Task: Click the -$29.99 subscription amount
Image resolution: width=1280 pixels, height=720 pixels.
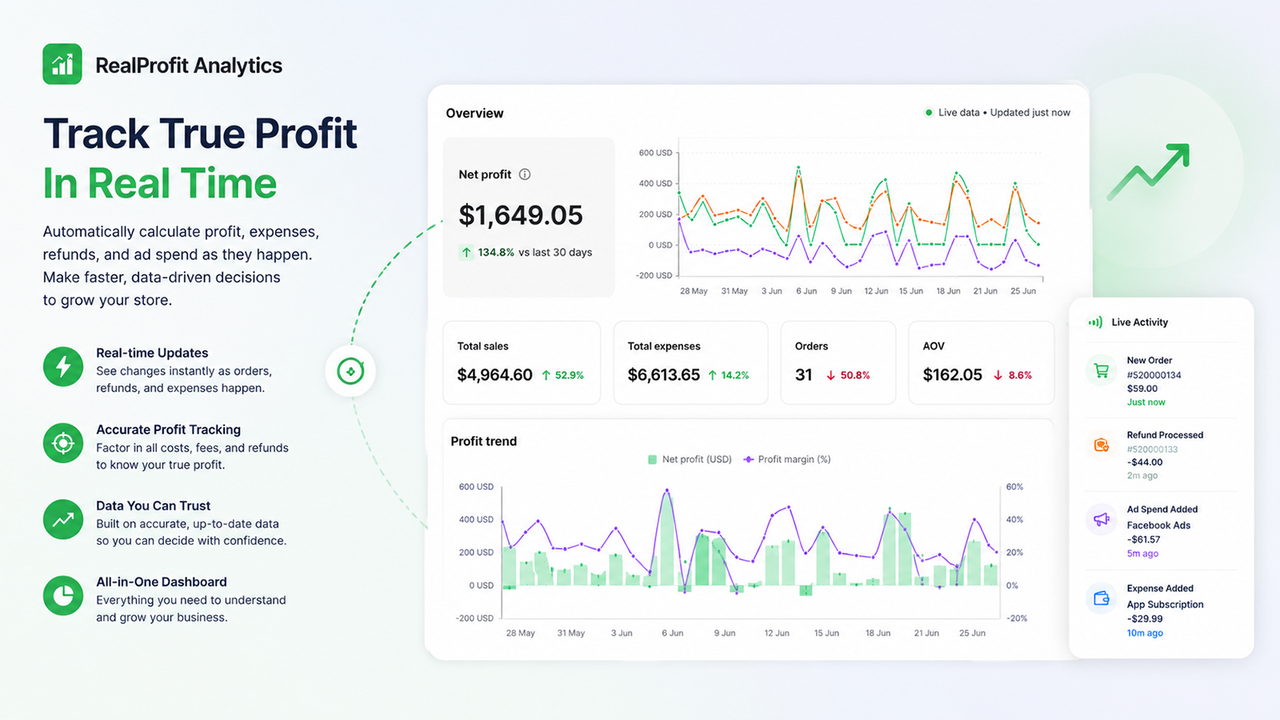Action: pos(1145,618)
